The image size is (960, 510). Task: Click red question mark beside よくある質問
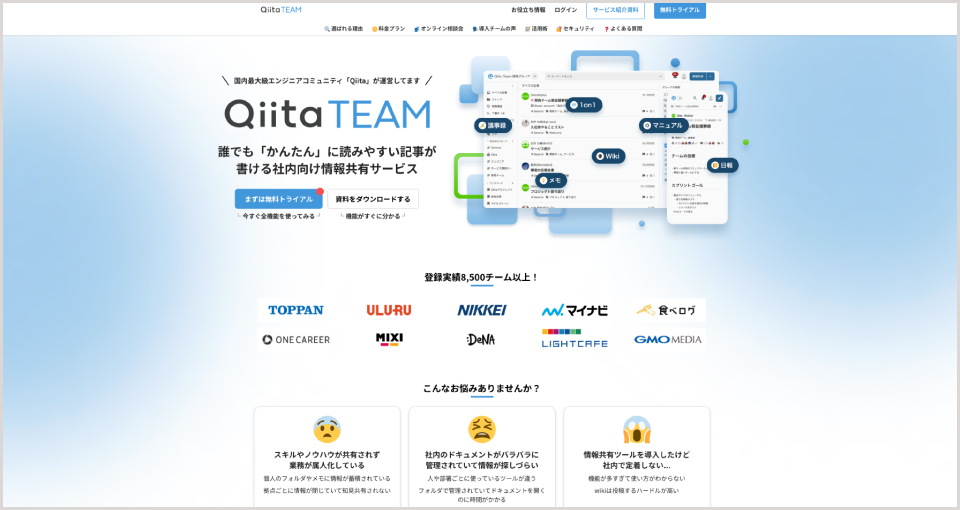(x=606, y=29)
